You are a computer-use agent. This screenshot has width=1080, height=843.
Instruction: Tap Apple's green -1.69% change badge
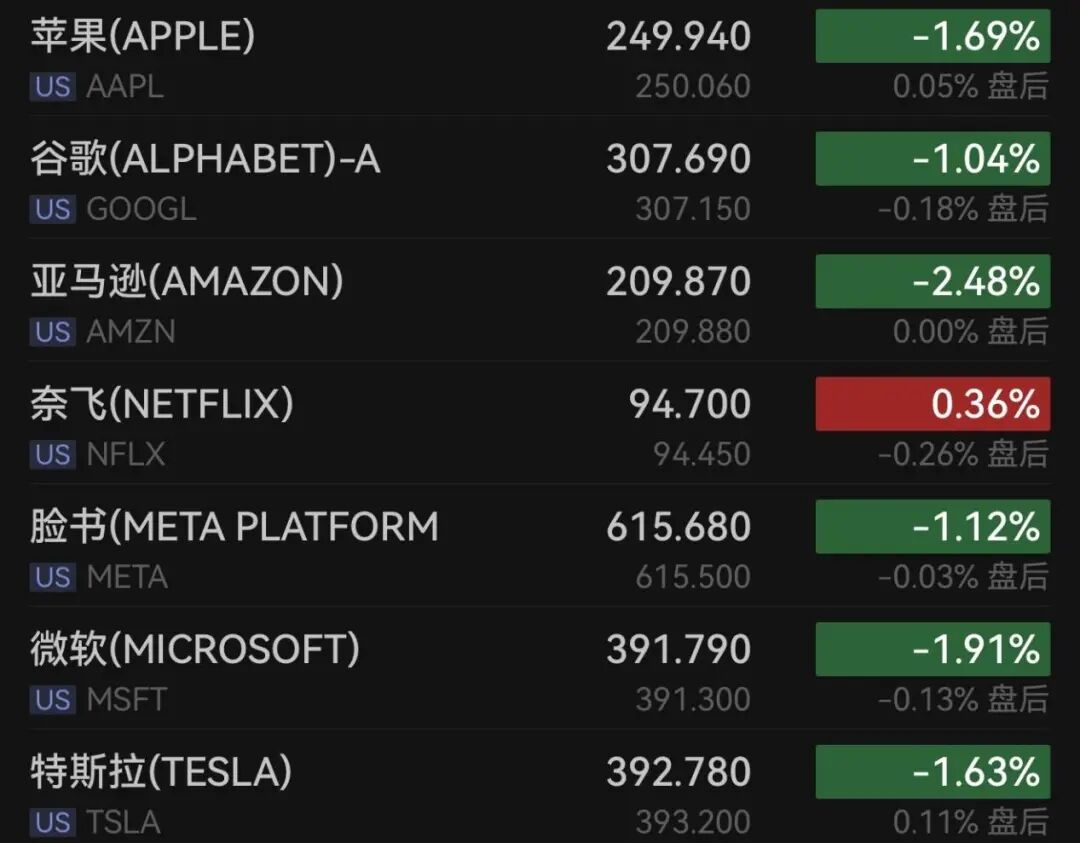pyautogui.click(x=932, y=37)
